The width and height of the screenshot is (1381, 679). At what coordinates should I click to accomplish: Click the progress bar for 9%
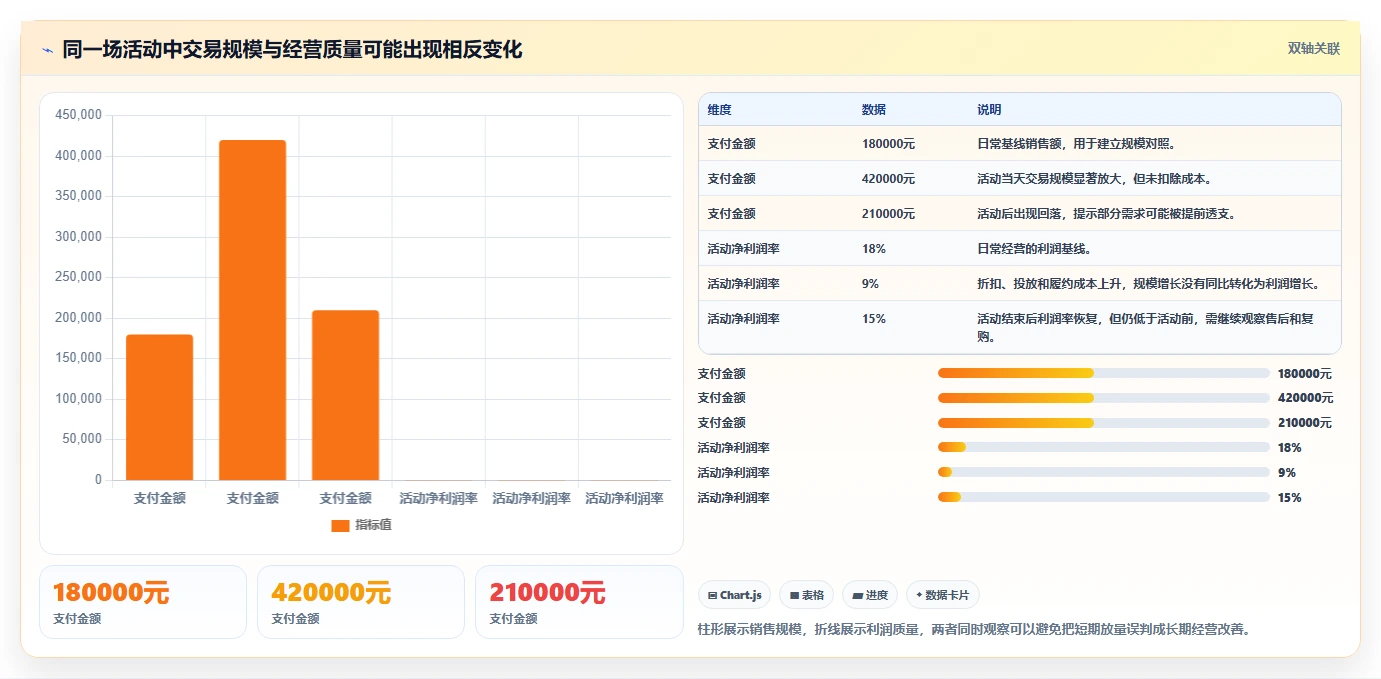click(1103, 473)
